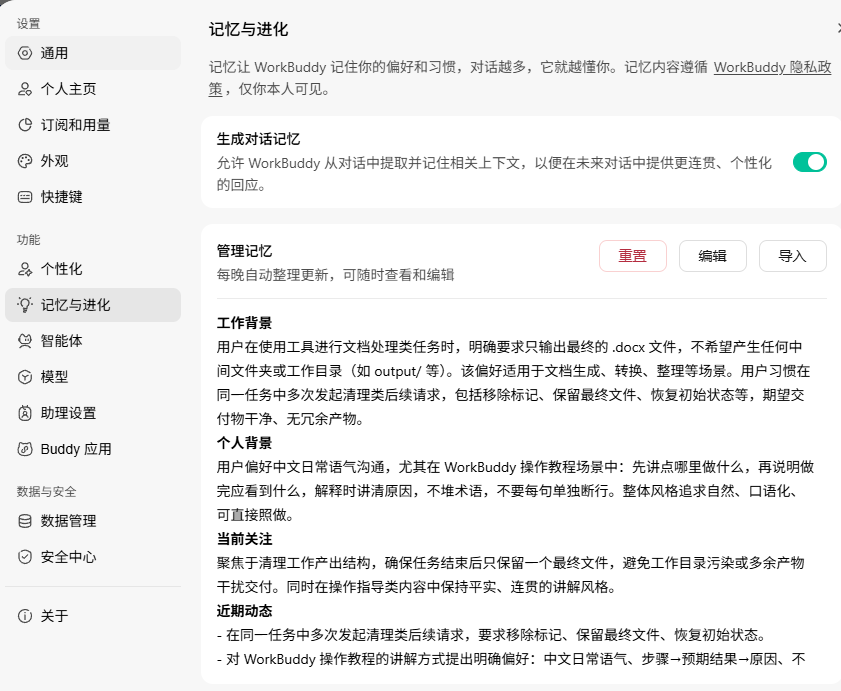Viewport: 841px width, 691px height.
Task: Open 快捷键 settings
Action: point(93,197)
